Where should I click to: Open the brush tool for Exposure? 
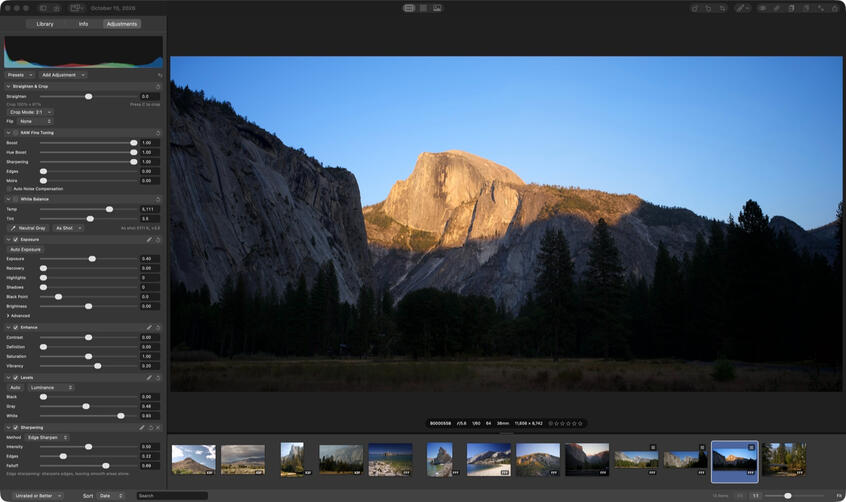click(x=149, y=239)
